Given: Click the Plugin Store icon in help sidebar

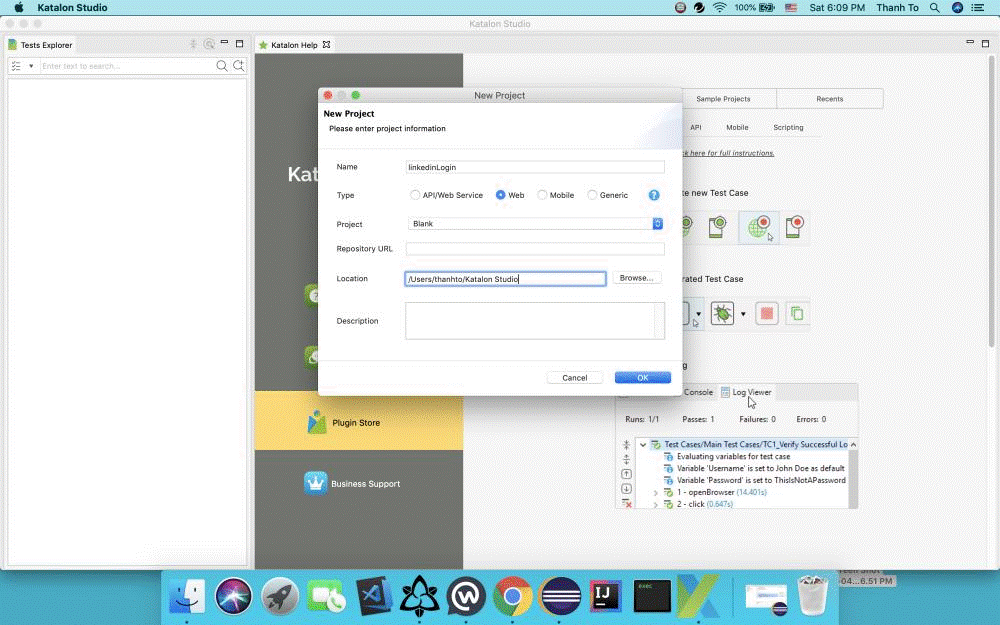Looking at the screenshot, I should click(x=316, y=422).
